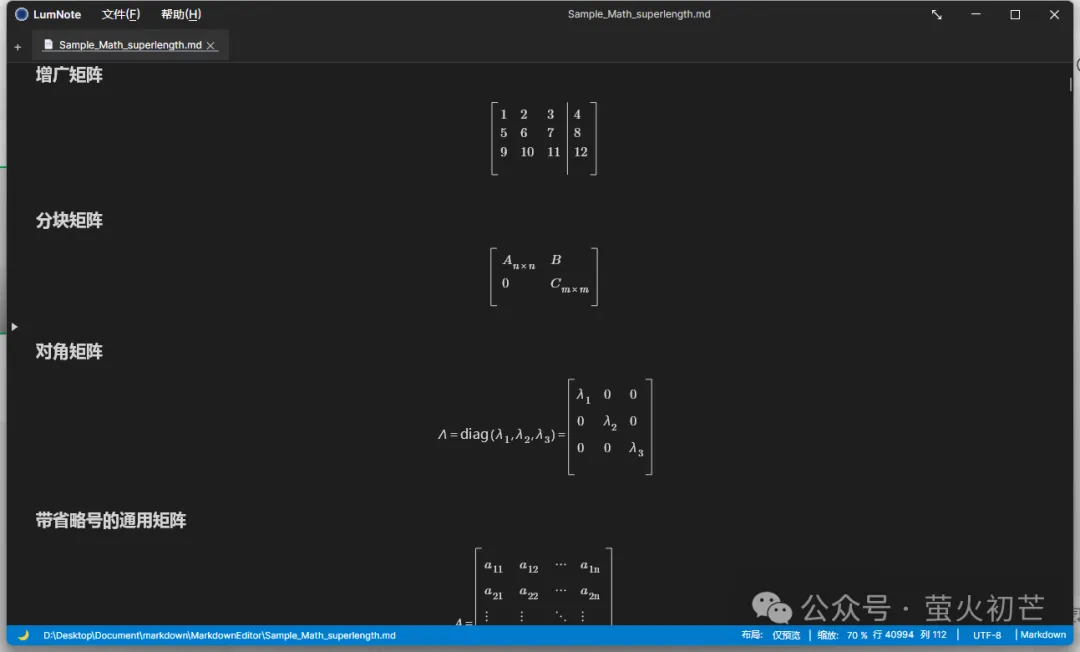Minimize the LumNote window
The image size is (1080, 652).
[x=976, y=14]
